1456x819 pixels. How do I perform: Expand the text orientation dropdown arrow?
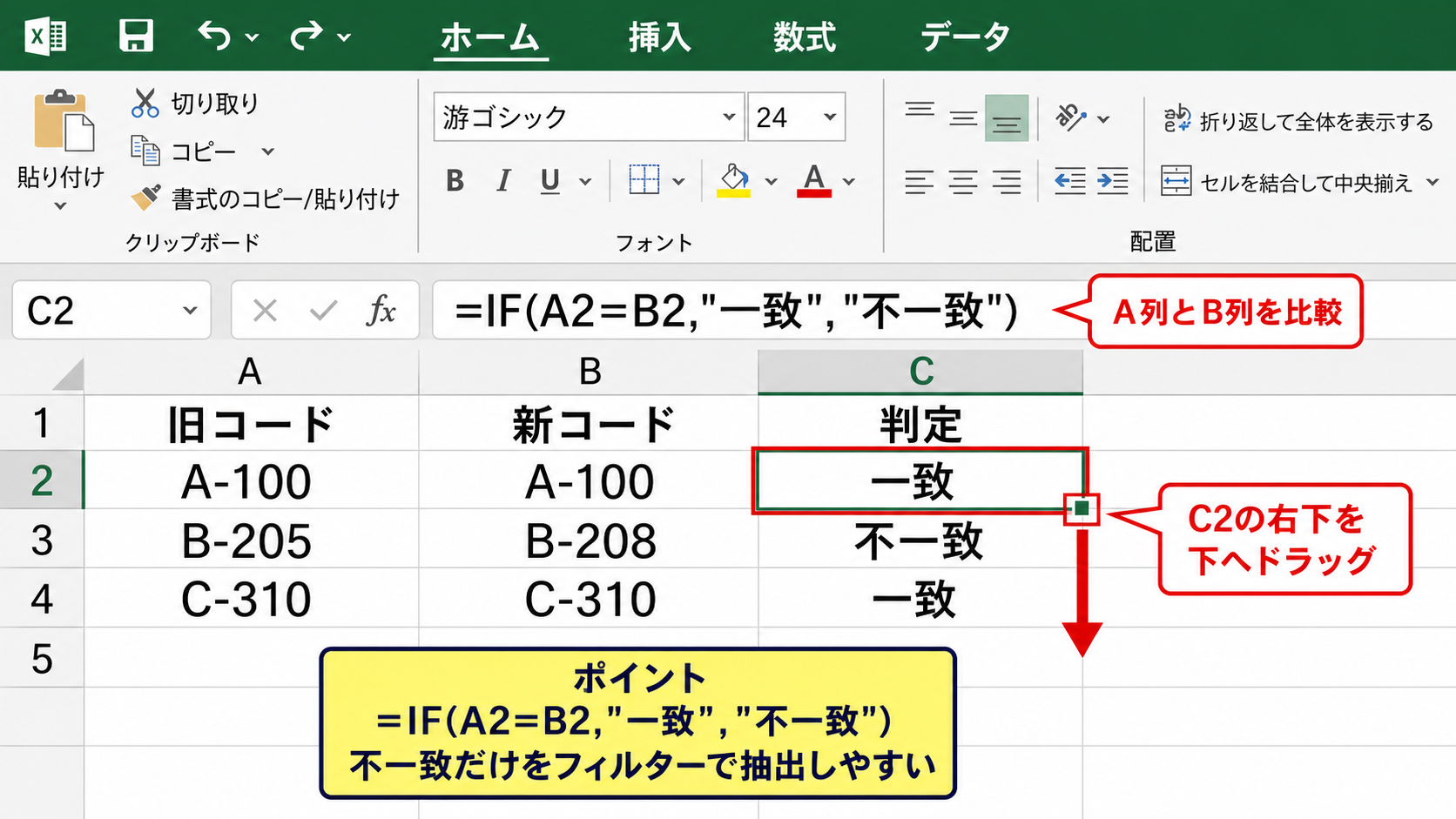[1103, 119]
